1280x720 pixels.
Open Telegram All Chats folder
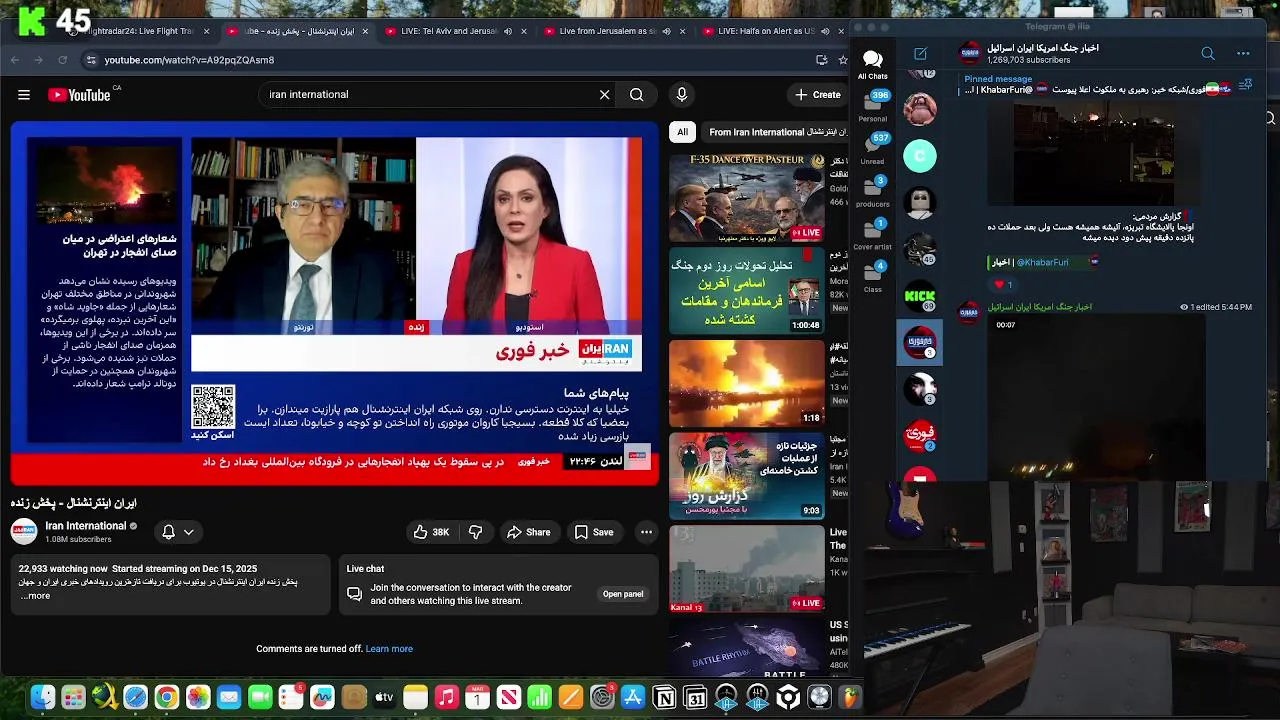pyautogui.click(x=872, y=65)
